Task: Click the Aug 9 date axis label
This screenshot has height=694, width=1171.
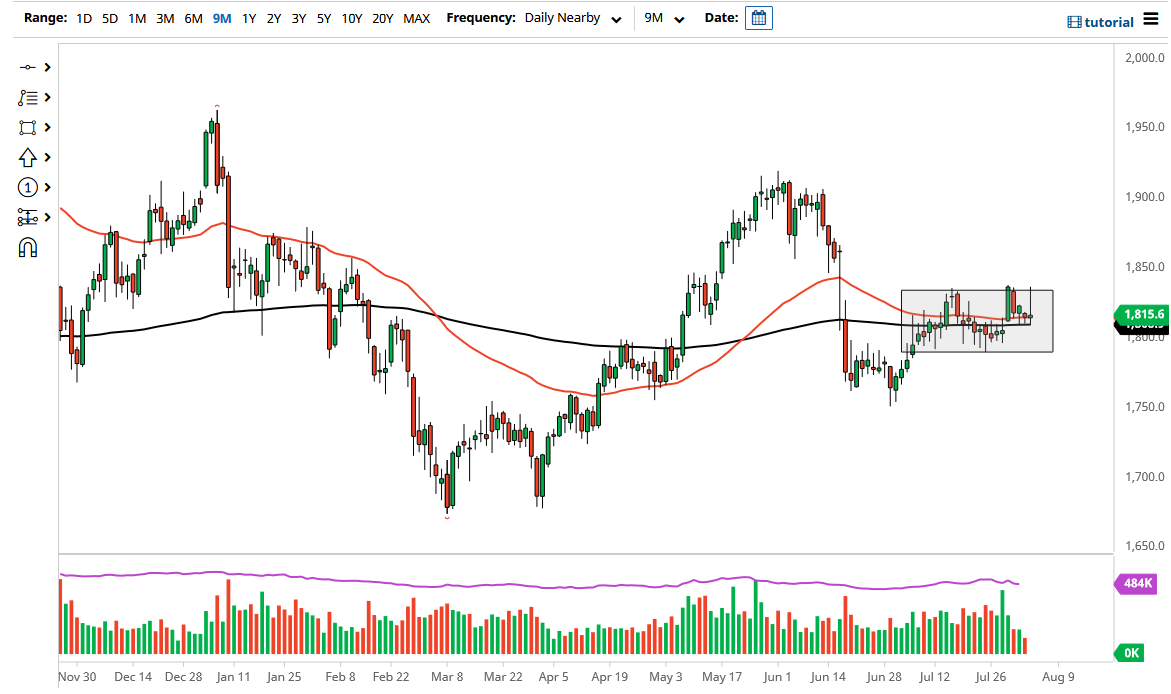Action: coord(1057,677)
